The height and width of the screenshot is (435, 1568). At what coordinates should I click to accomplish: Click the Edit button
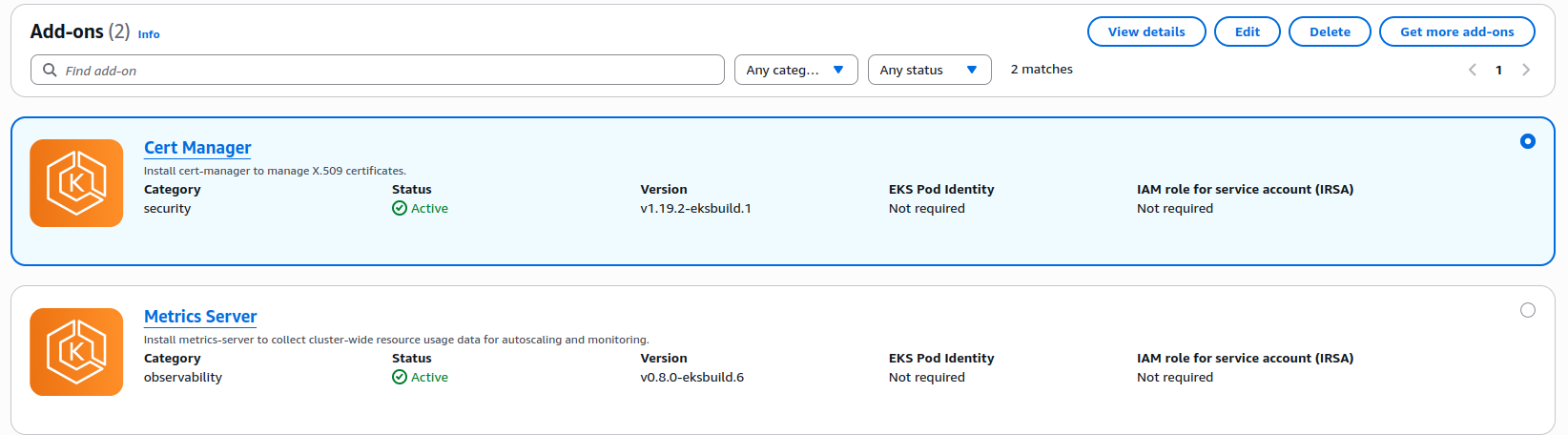[x=1247, y=31]
